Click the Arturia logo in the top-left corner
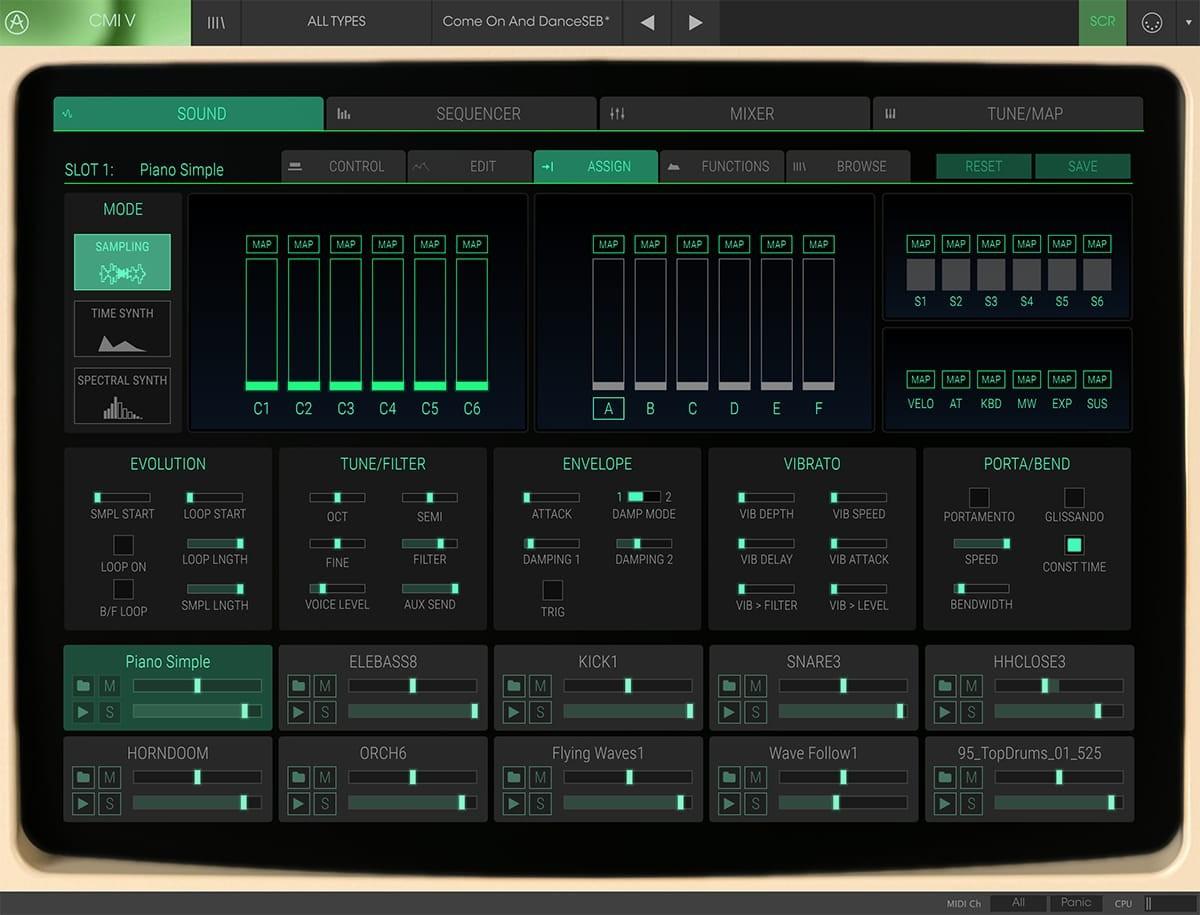Viewport: 1200px width, 915px height. coord(16,22)
